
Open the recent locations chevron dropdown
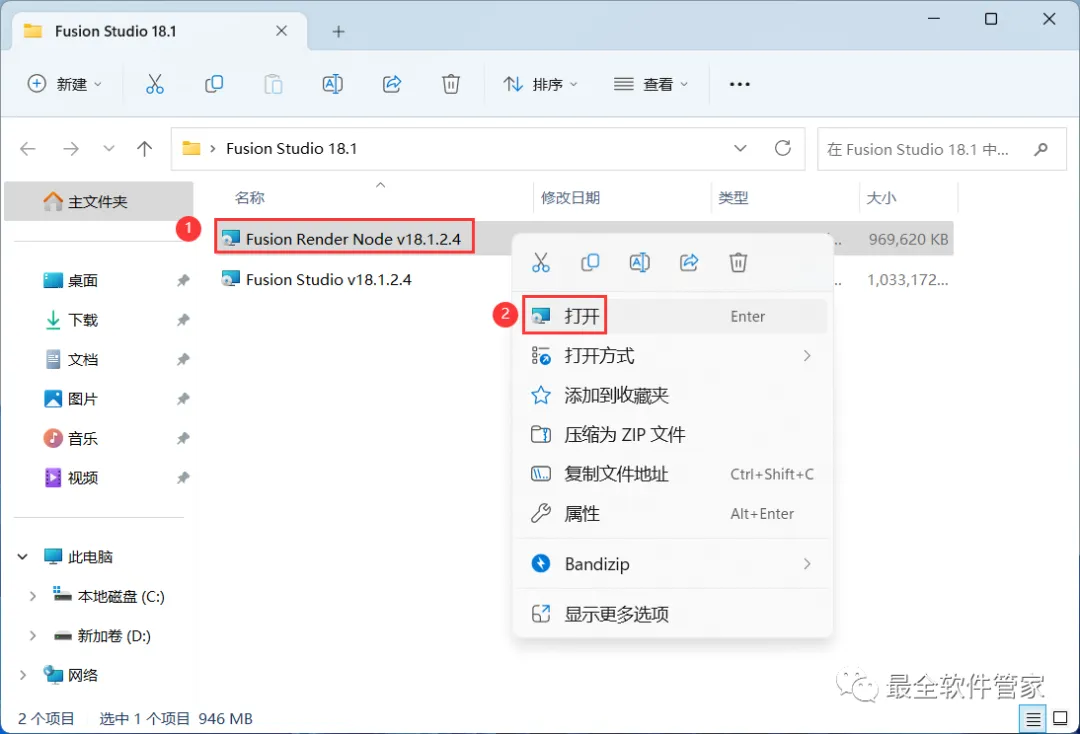(x=108, y=149)
